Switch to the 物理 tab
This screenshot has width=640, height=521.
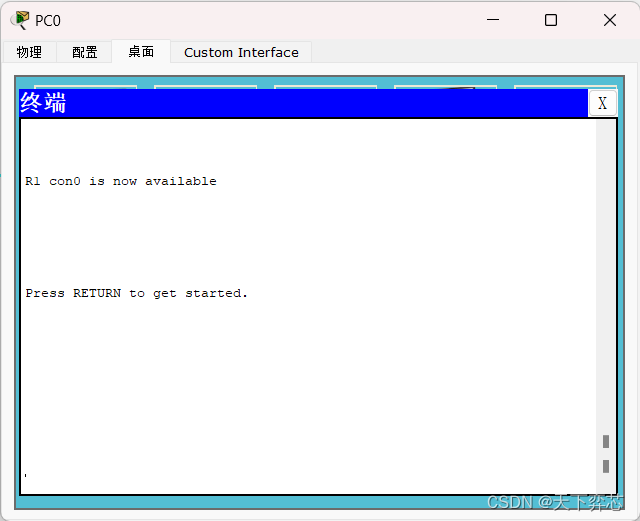point(29,52)
